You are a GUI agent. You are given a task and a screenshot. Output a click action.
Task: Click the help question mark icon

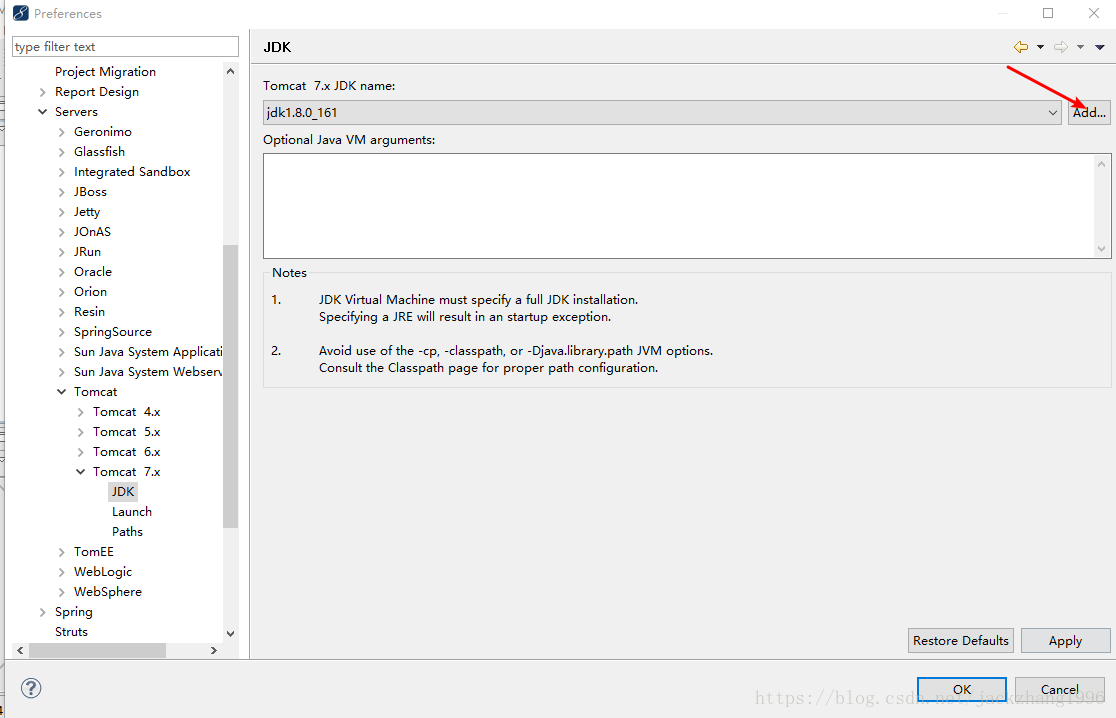point(31,688)
